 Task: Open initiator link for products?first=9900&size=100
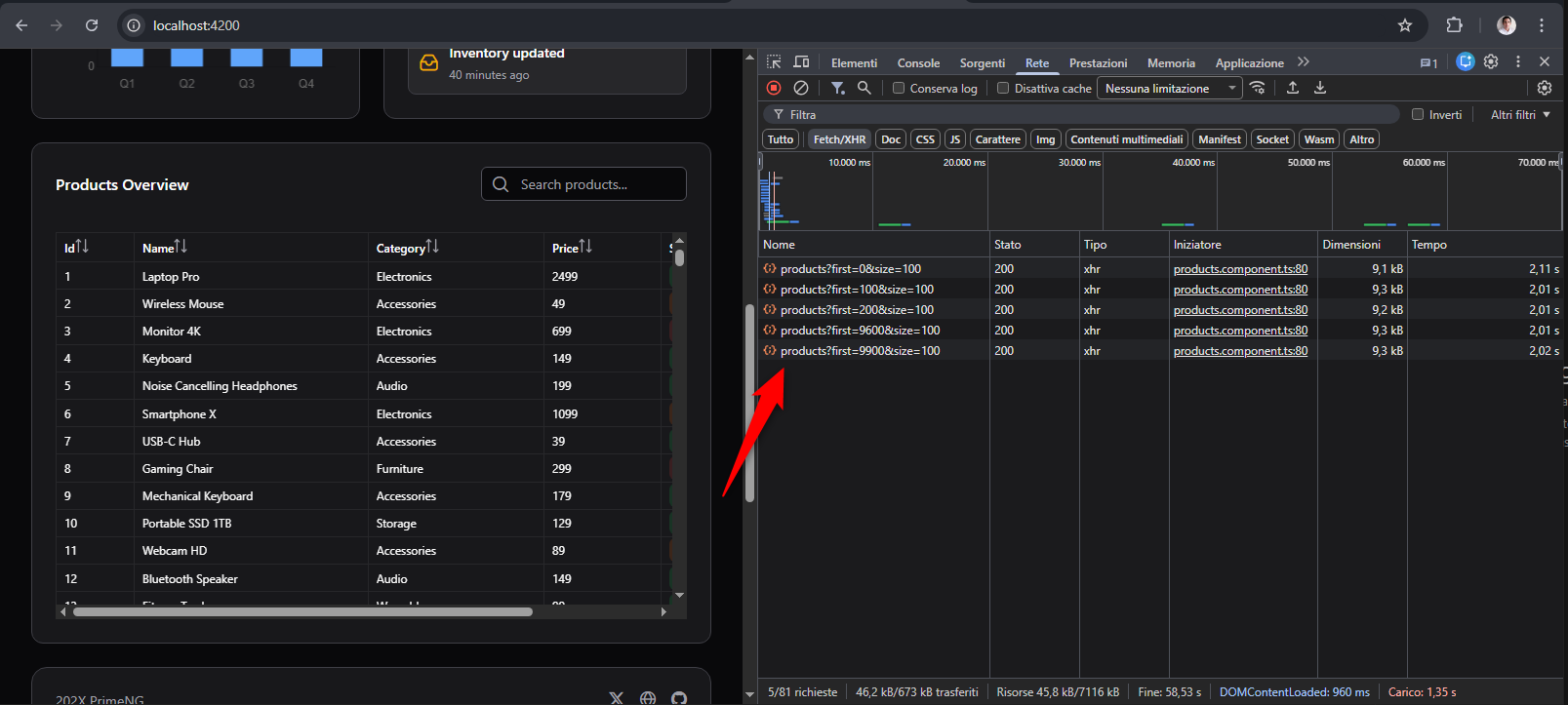point(1241,351)
